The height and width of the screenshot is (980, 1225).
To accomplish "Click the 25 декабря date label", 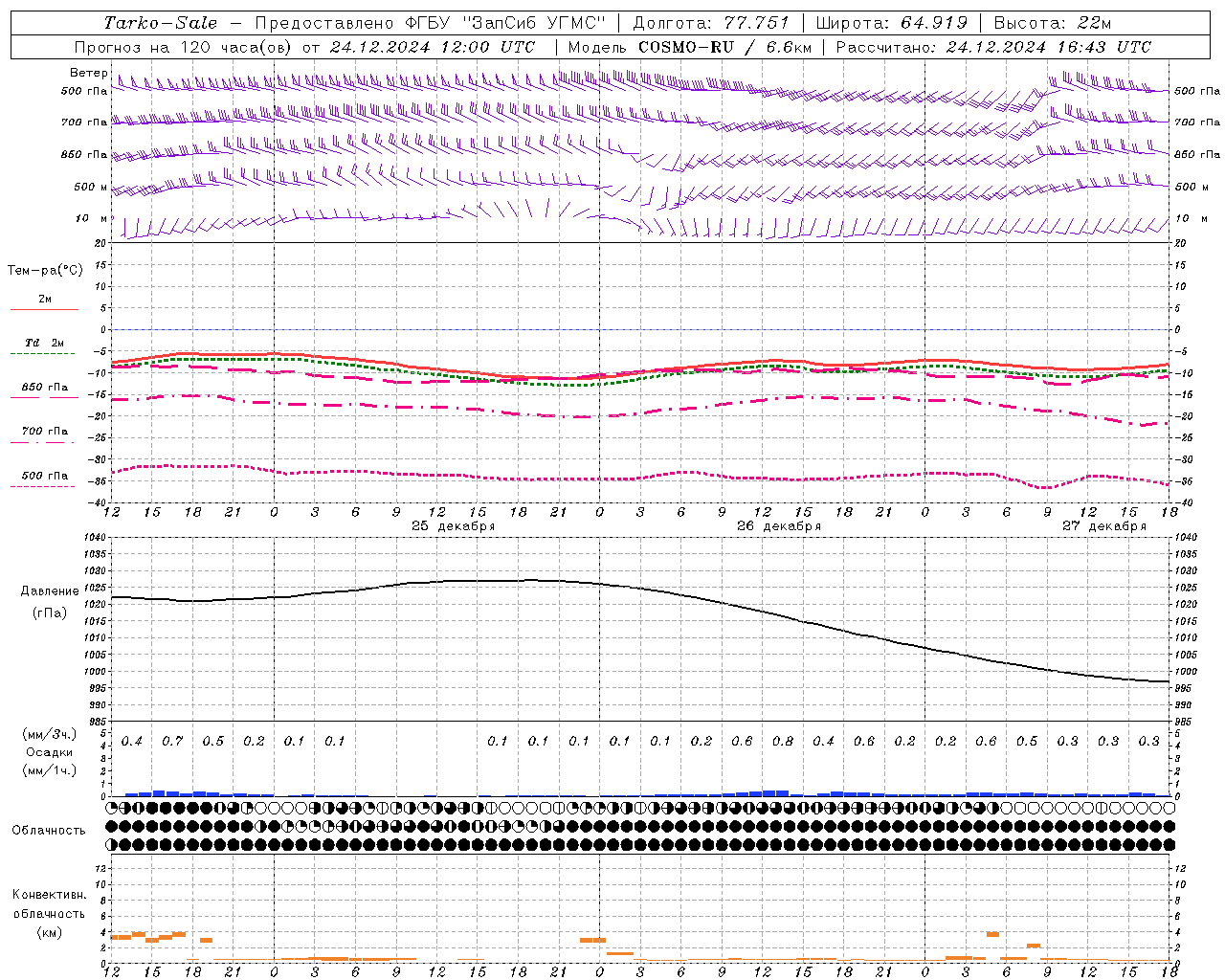I will 454,526.
